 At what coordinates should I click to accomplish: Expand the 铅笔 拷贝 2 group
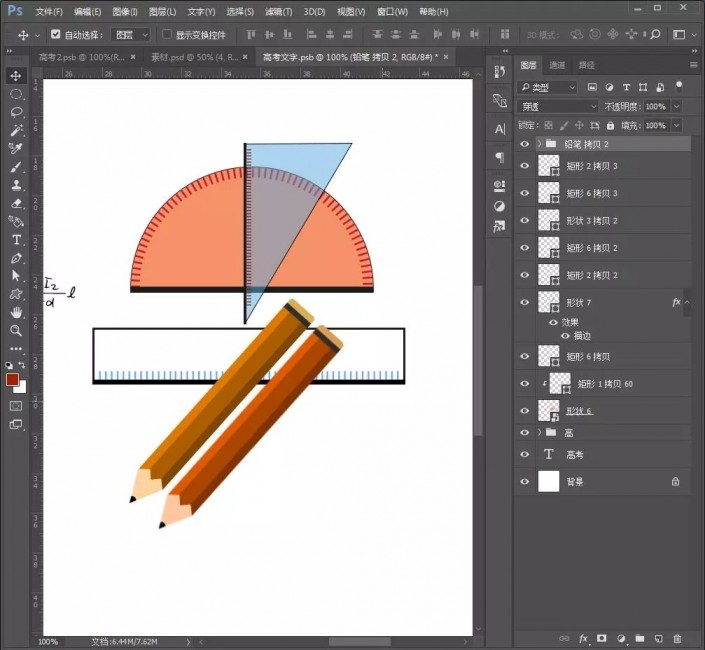539,144
